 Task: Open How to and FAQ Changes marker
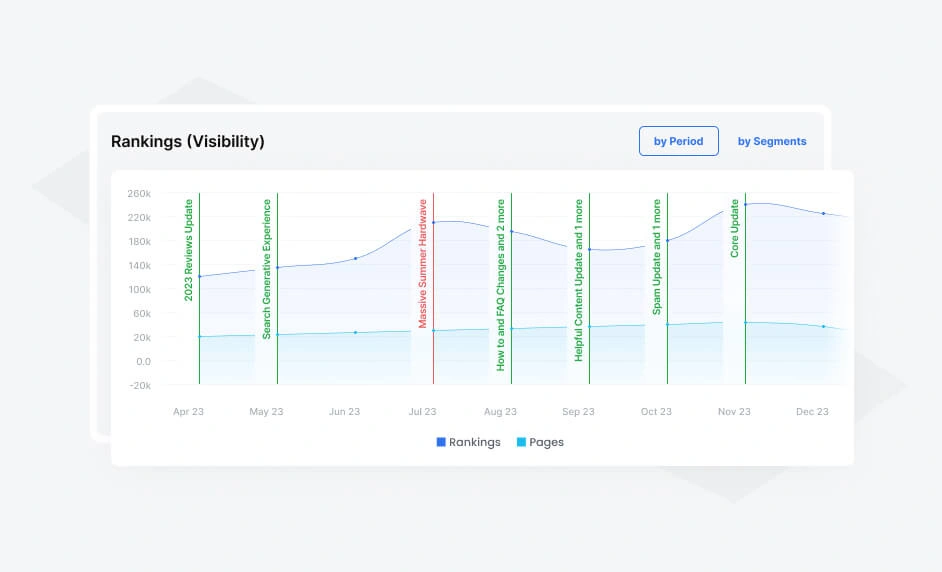[501, 284]
